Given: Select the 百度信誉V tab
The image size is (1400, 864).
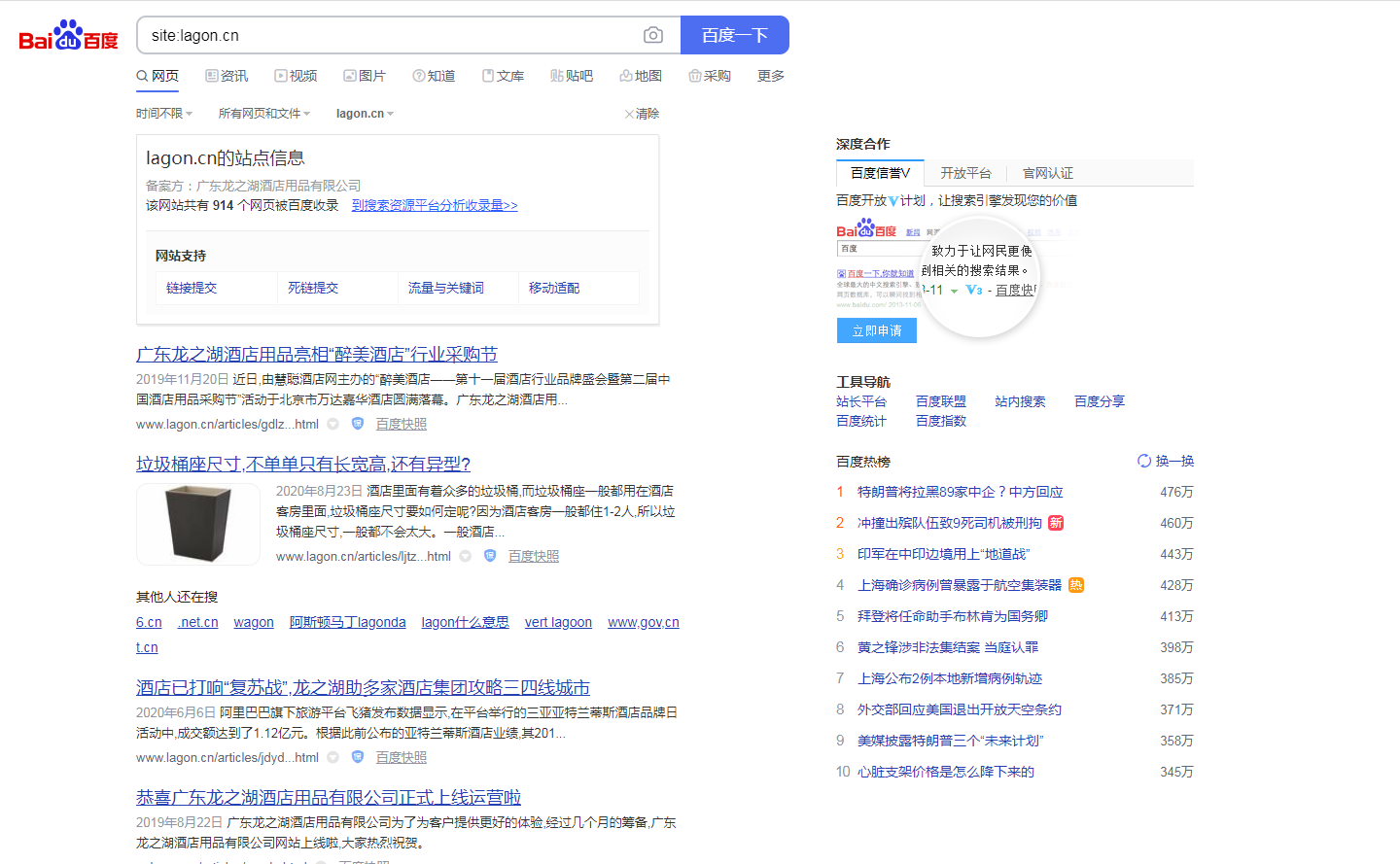Looking at the screenshot, I should click(881, 173).
